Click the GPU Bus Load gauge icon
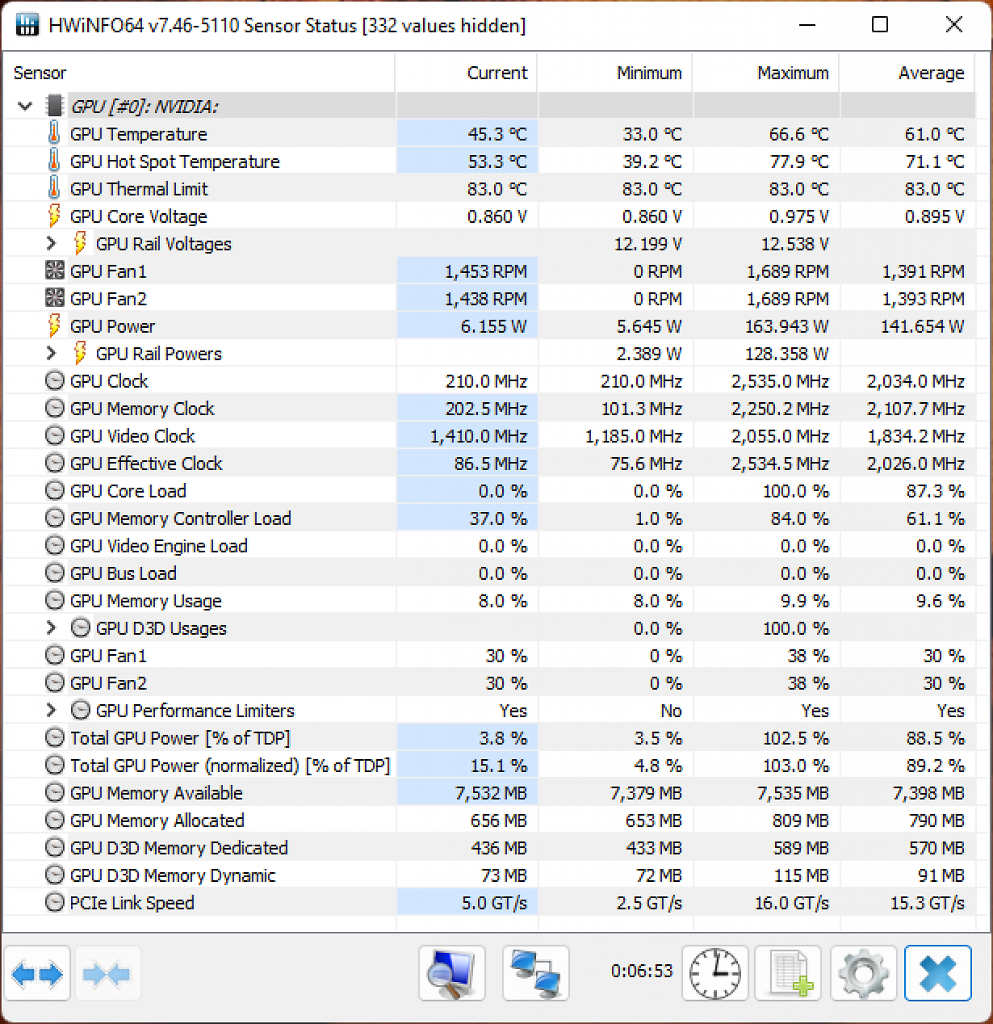The height and width of the screenshot is (1024, 993). 54,572
